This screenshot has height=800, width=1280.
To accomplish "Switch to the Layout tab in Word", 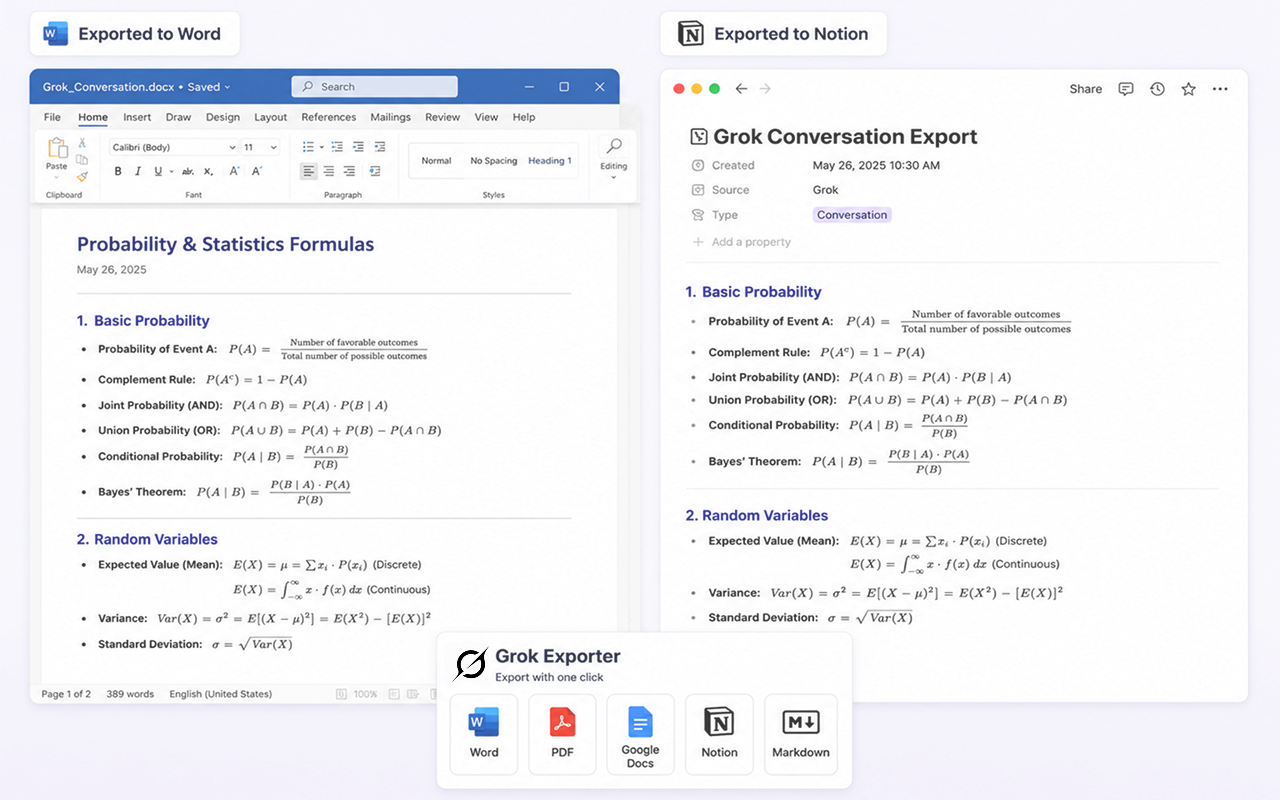I will (x=271, y=117).
